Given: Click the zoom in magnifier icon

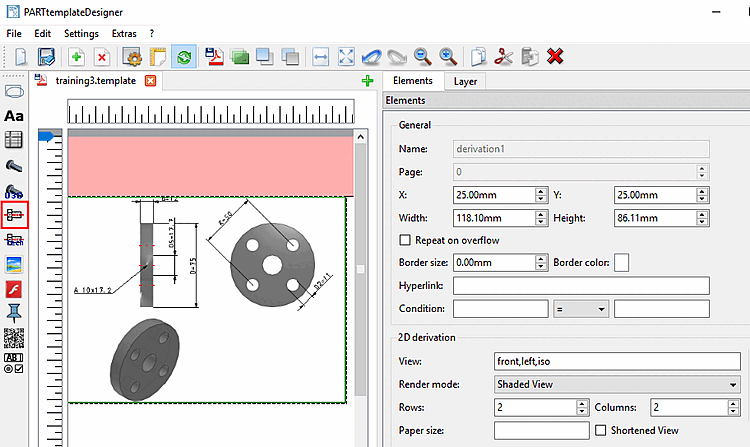Looking at the screenshot, I should (x=449, y=56).
